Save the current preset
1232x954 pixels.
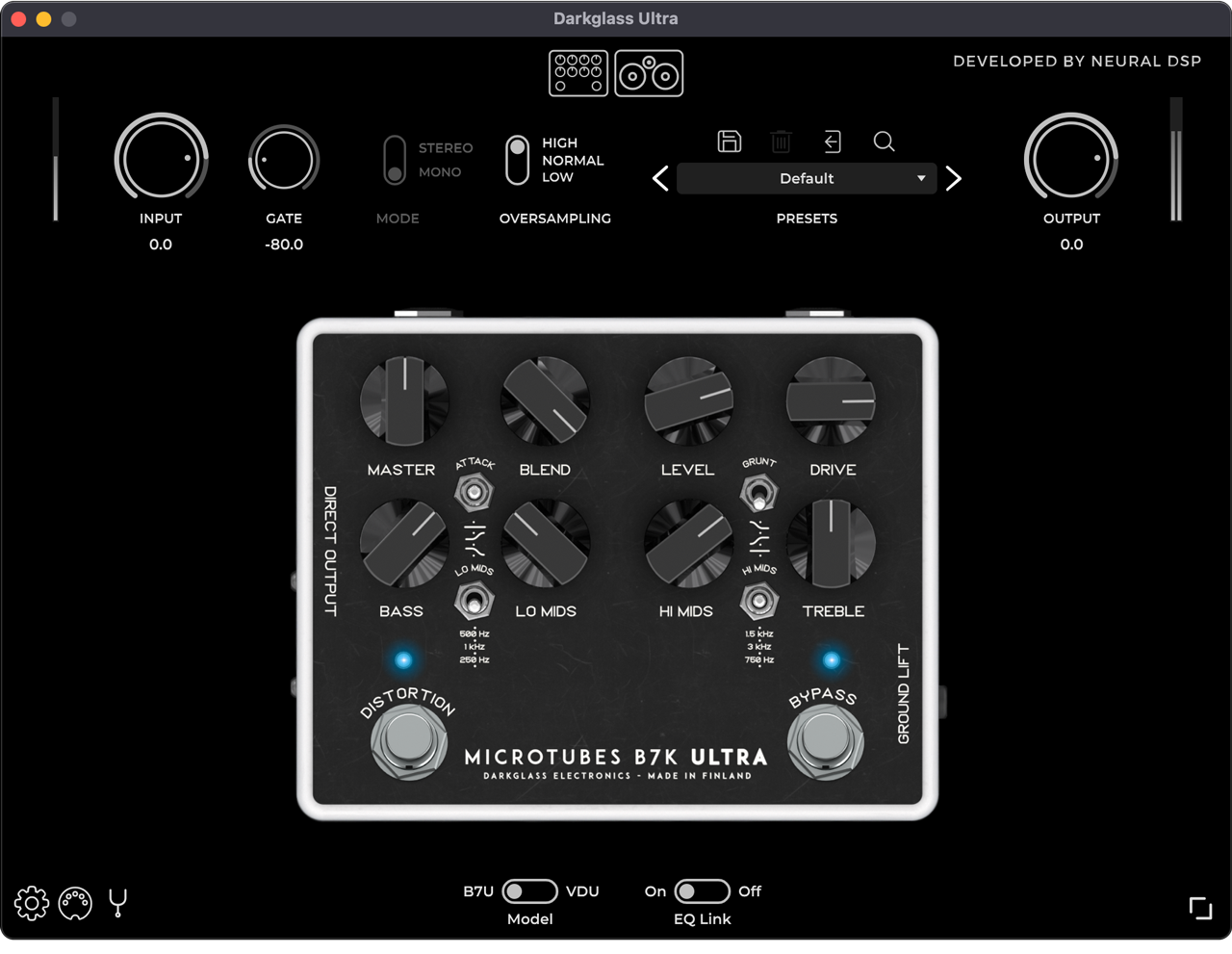730,142
